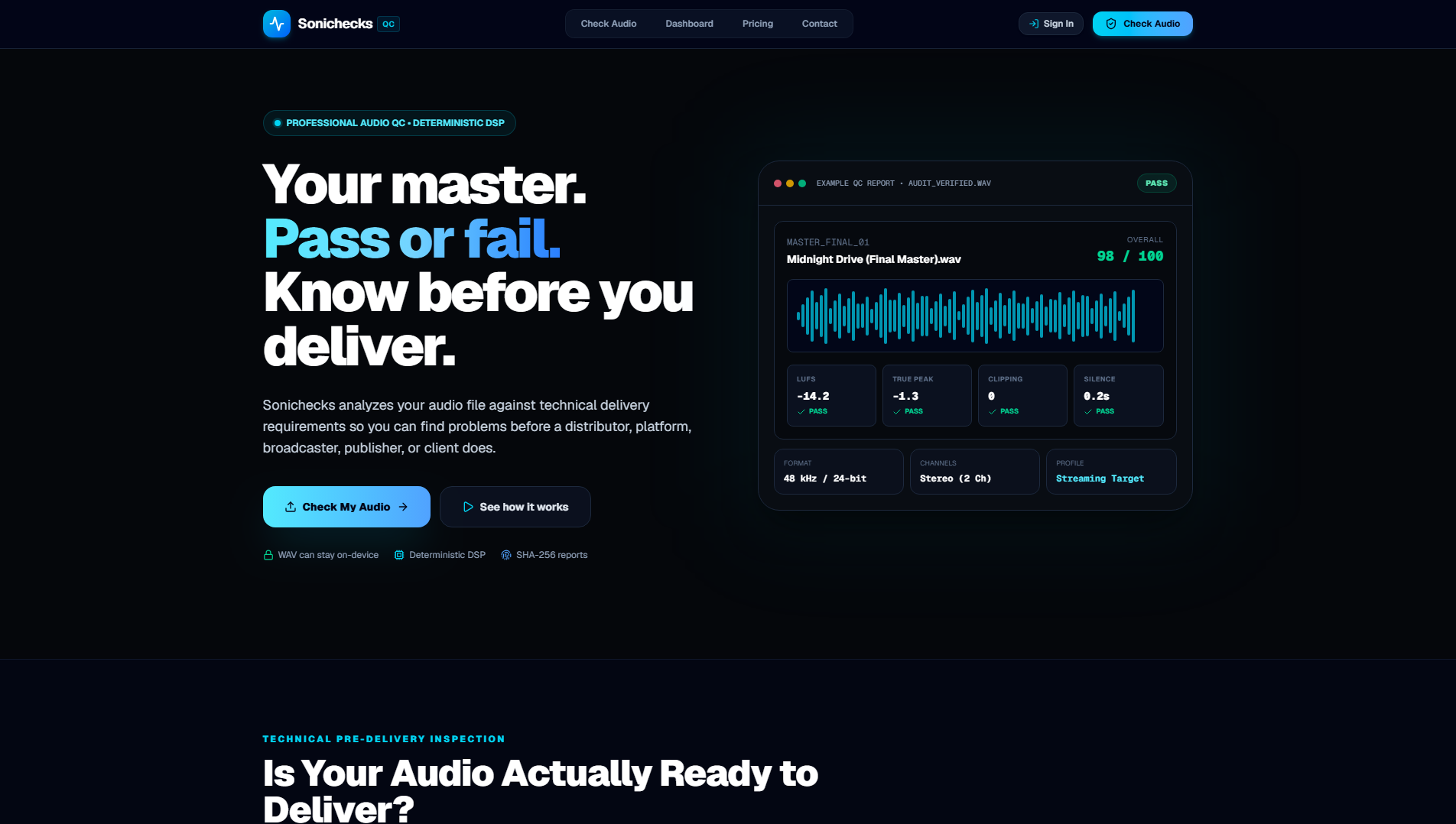
Task: Click the check mark under Silence value
Action: tap(1088, 412)
